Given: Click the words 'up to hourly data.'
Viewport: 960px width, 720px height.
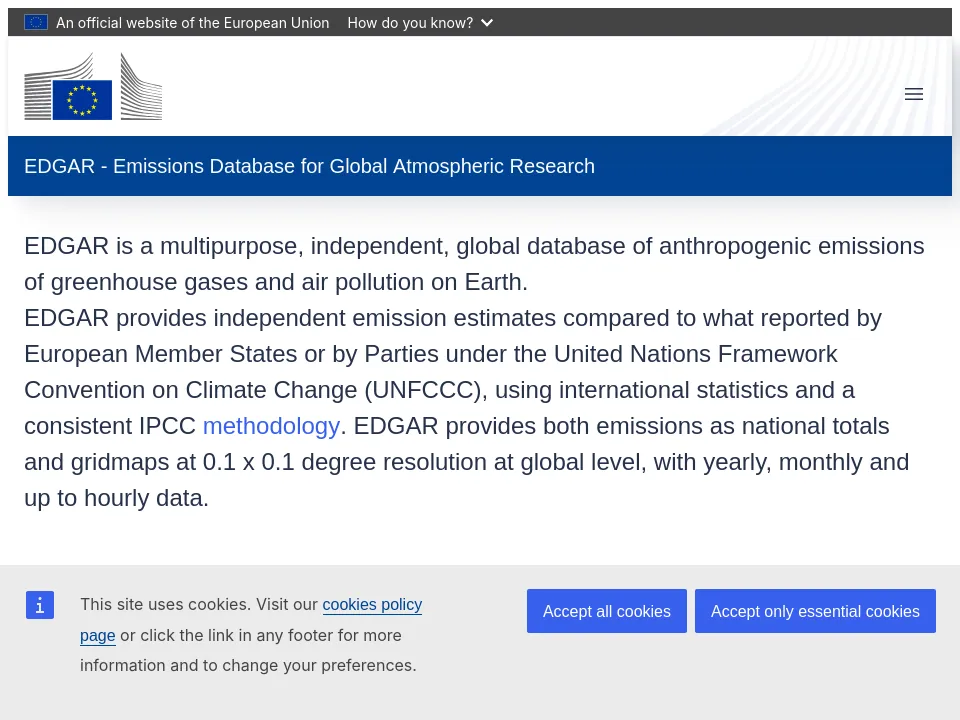Looking at the screenshot, I should 116,498.
